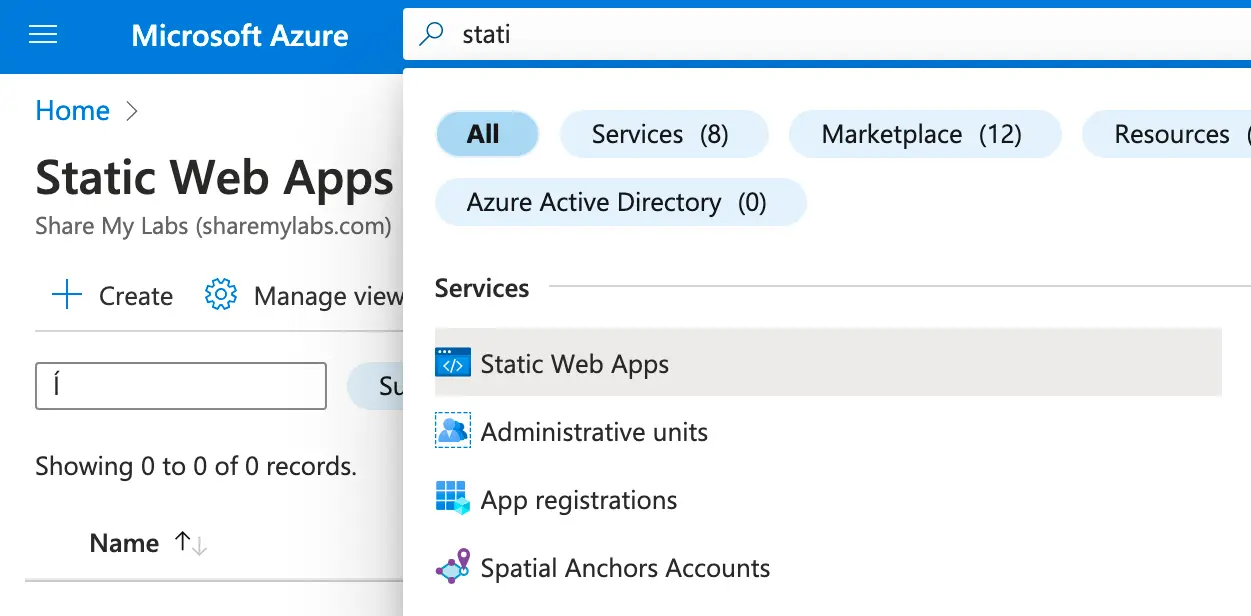The height and width of the screenshot is (616, 1251).
Task: Click the Static Web Apps service icon
Action: [x=452, y=364]
